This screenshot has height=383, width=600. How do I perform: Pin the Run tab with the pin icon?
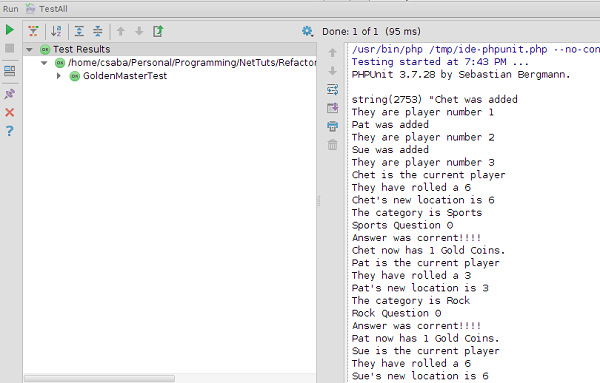[10, 94]
